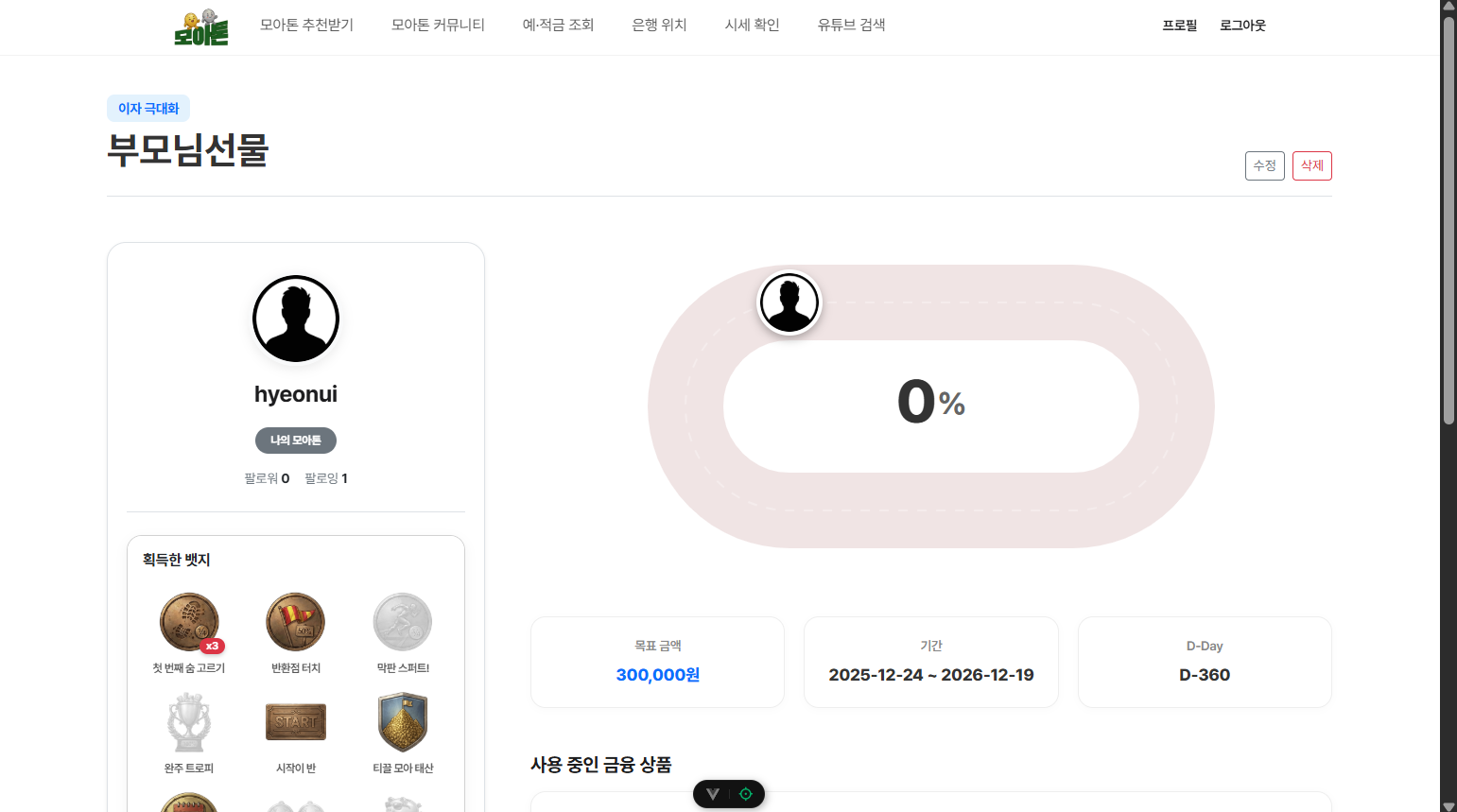1457x812 pixels.
Task: Click the 모아톤 logo in header
Action: coord(201,27)
